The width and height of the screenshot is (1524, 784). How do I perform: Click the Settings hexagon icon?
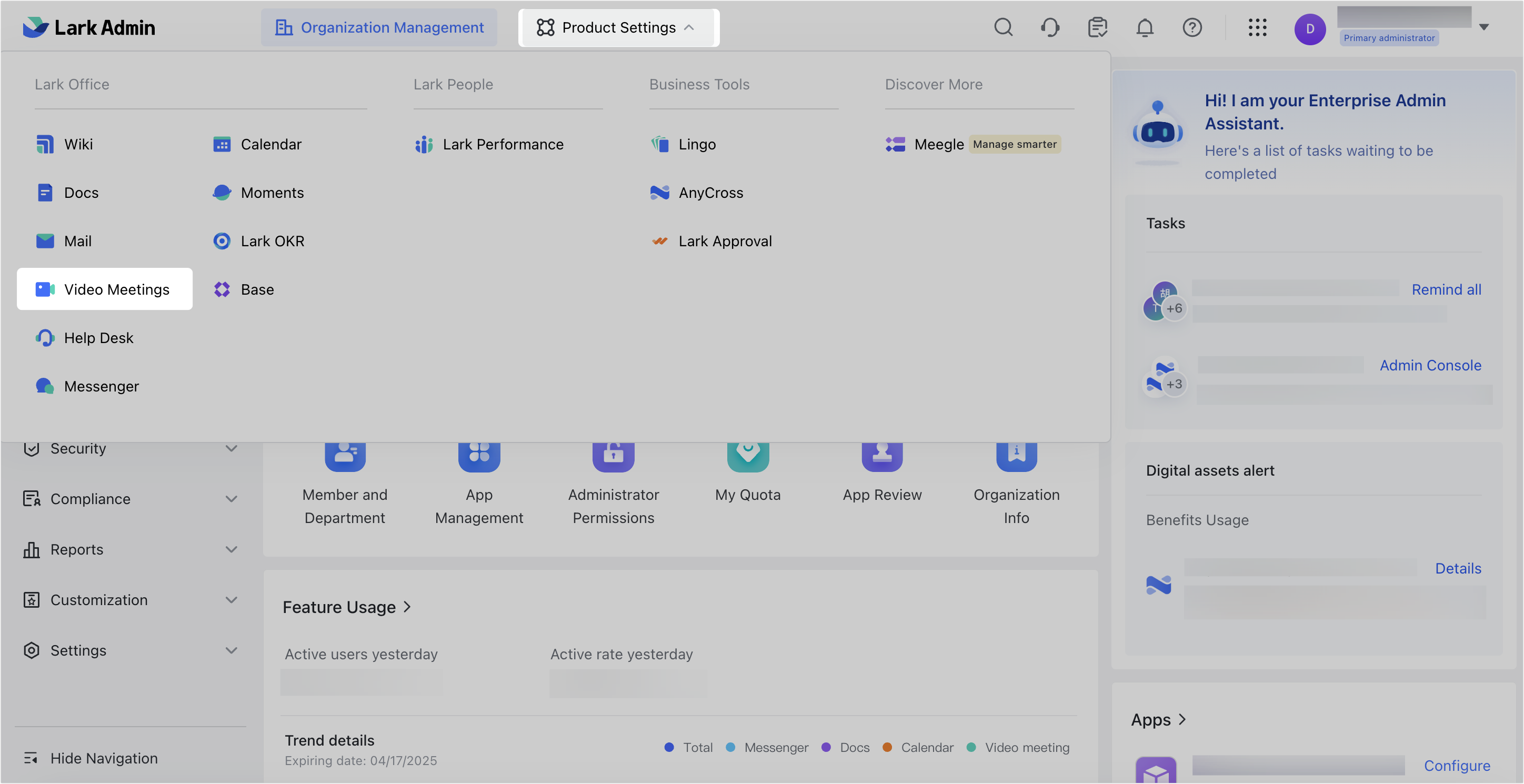coord(32,650)
